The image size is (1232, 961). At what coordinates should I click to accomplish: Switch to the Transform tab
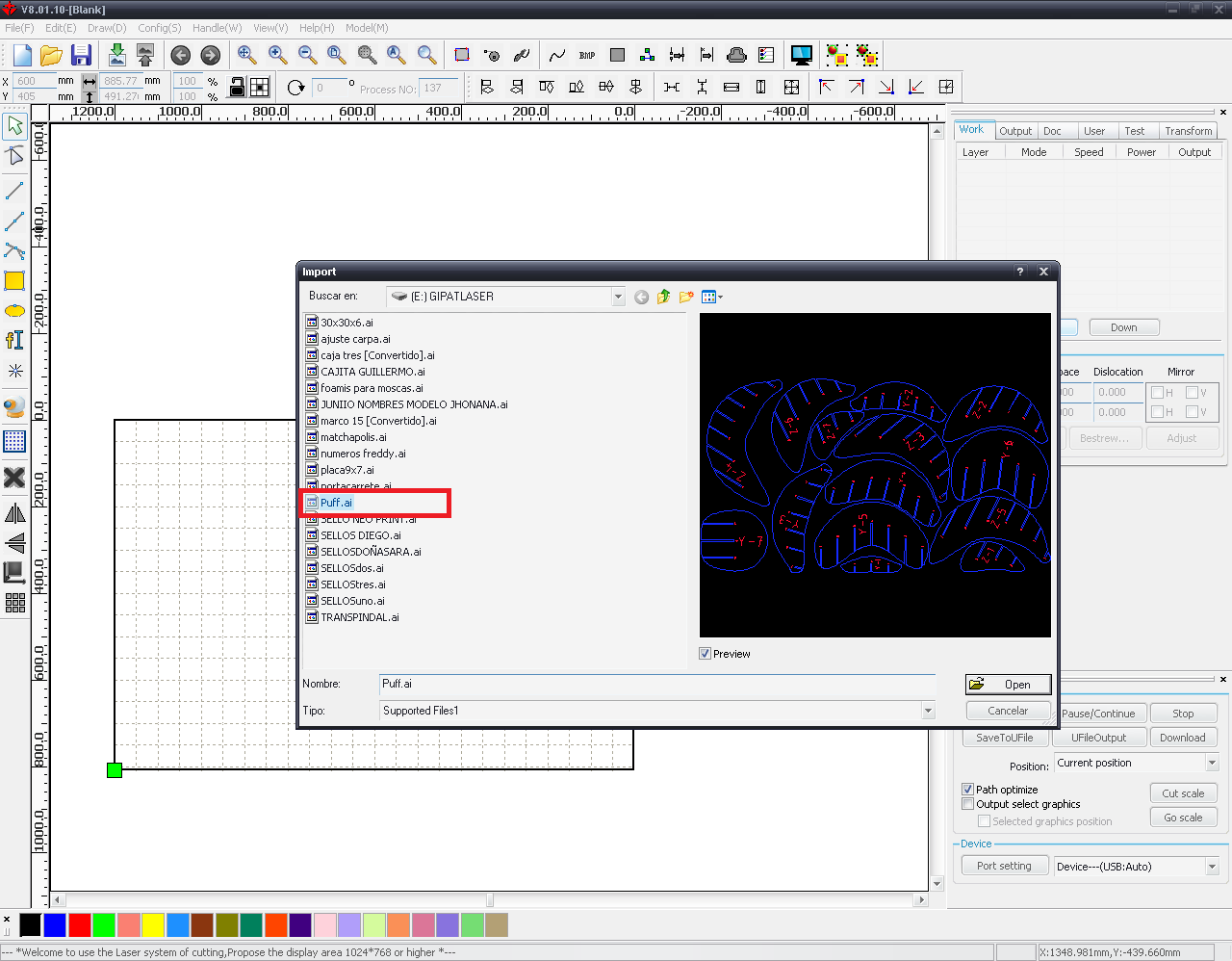[1189, 131]
